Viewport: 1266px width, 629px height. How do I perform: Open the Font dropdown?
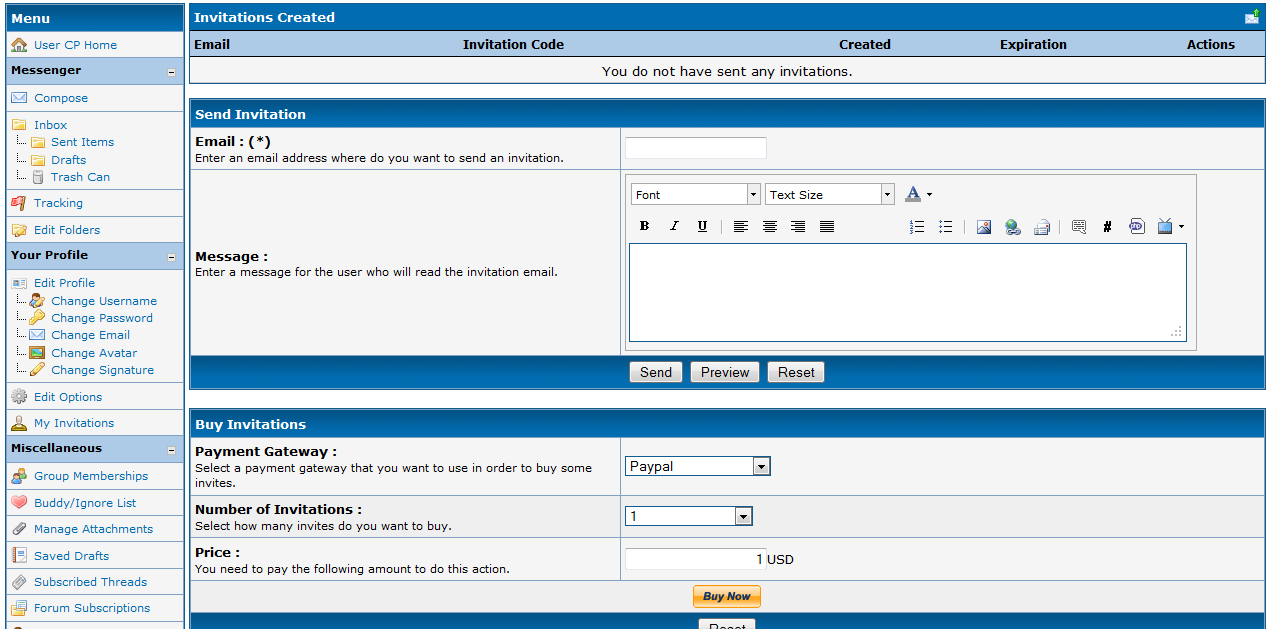tap(696, 195)
